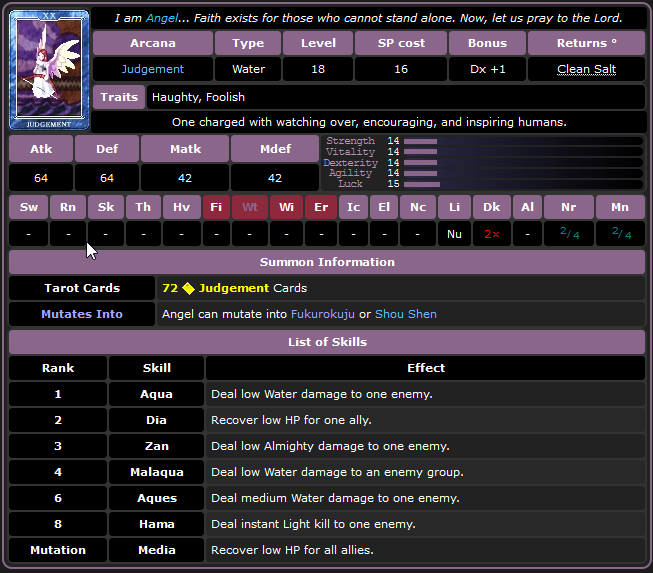
Task: Follow the Fukurokuju mutation link
Action: 323,314
